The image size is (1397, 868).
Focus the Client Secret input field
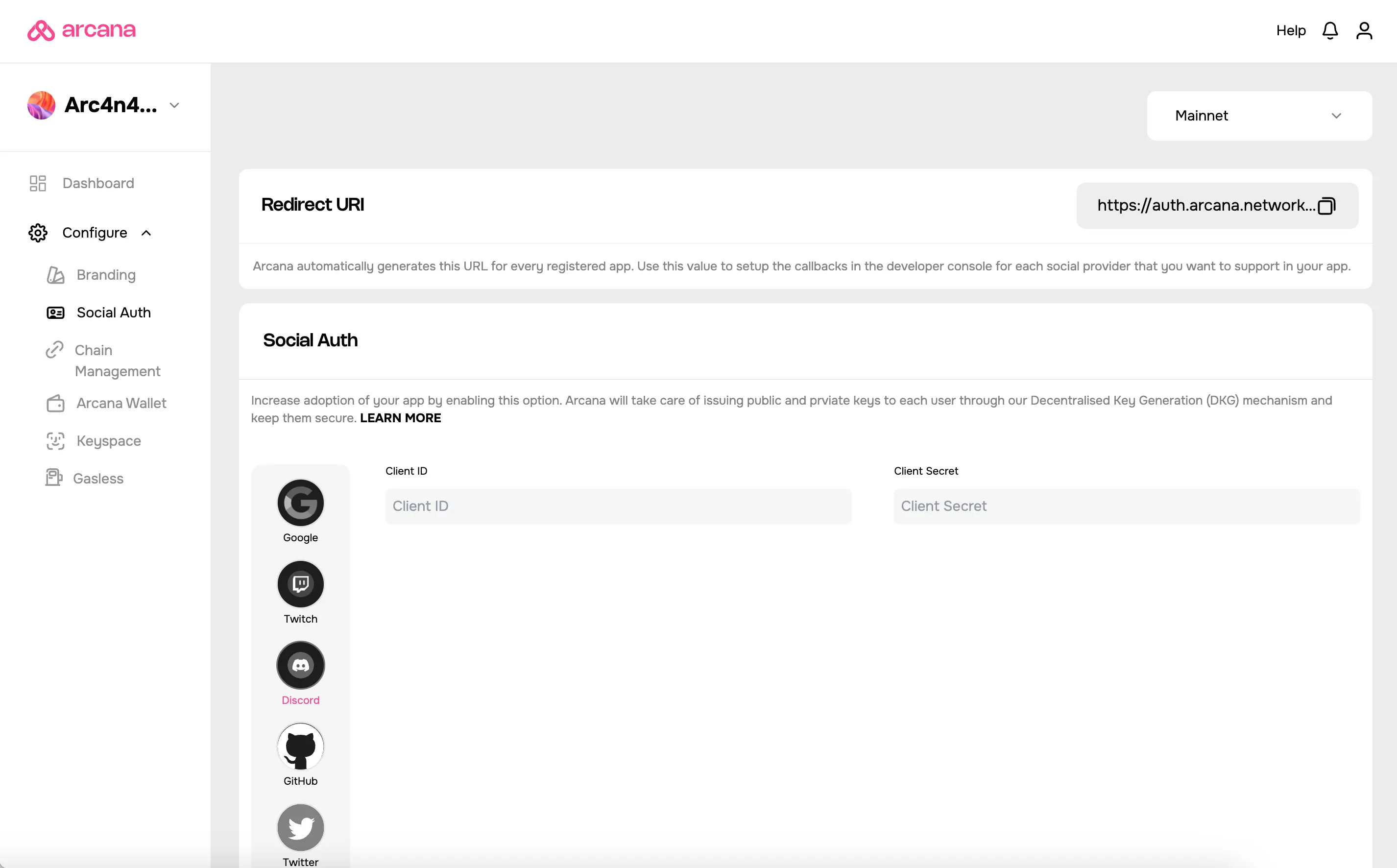pyautogui.click(x=1127, y=506)
